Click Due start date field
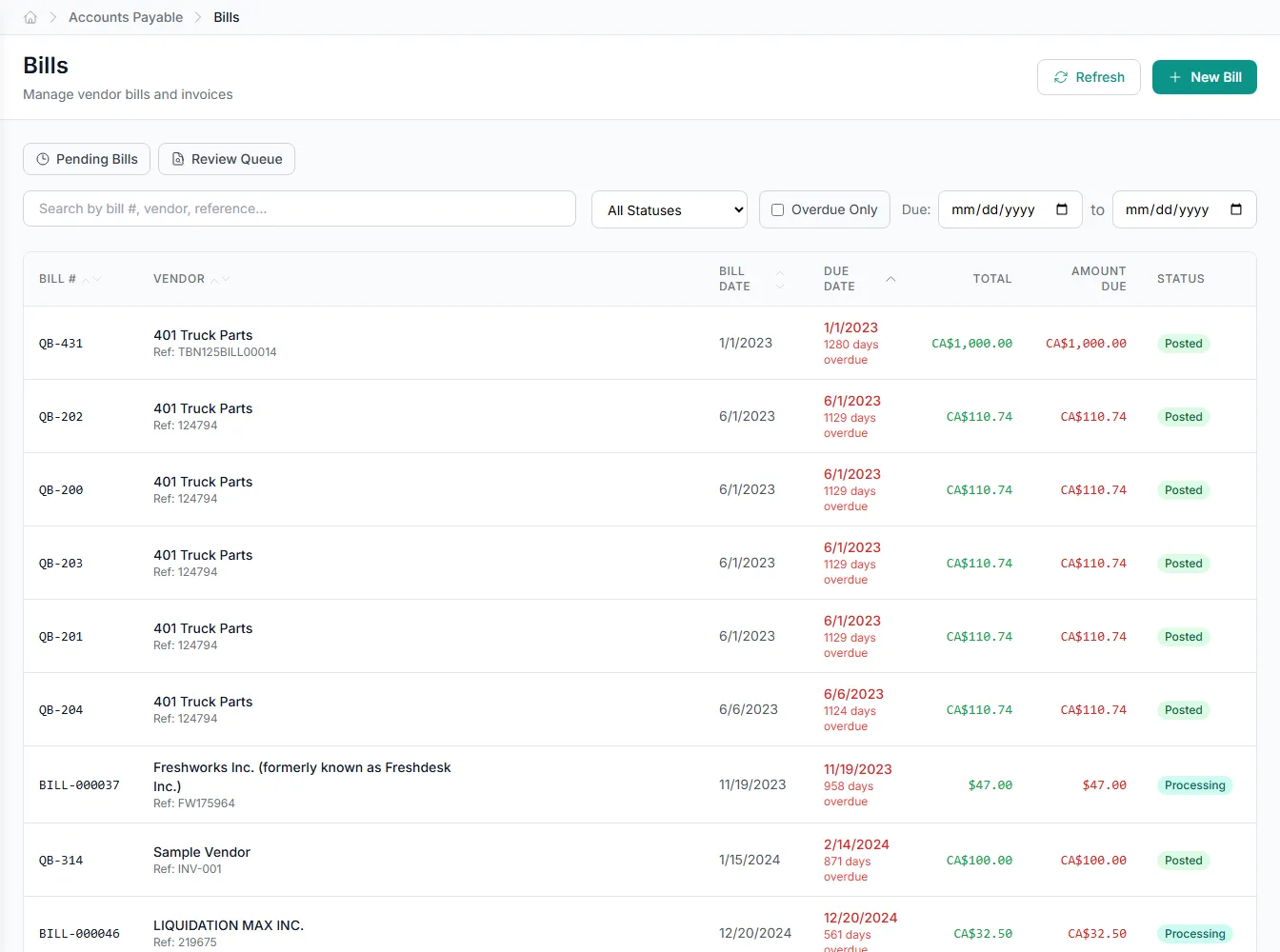The width and height of the screenshot is (1280, 952). click(1010, 209)
